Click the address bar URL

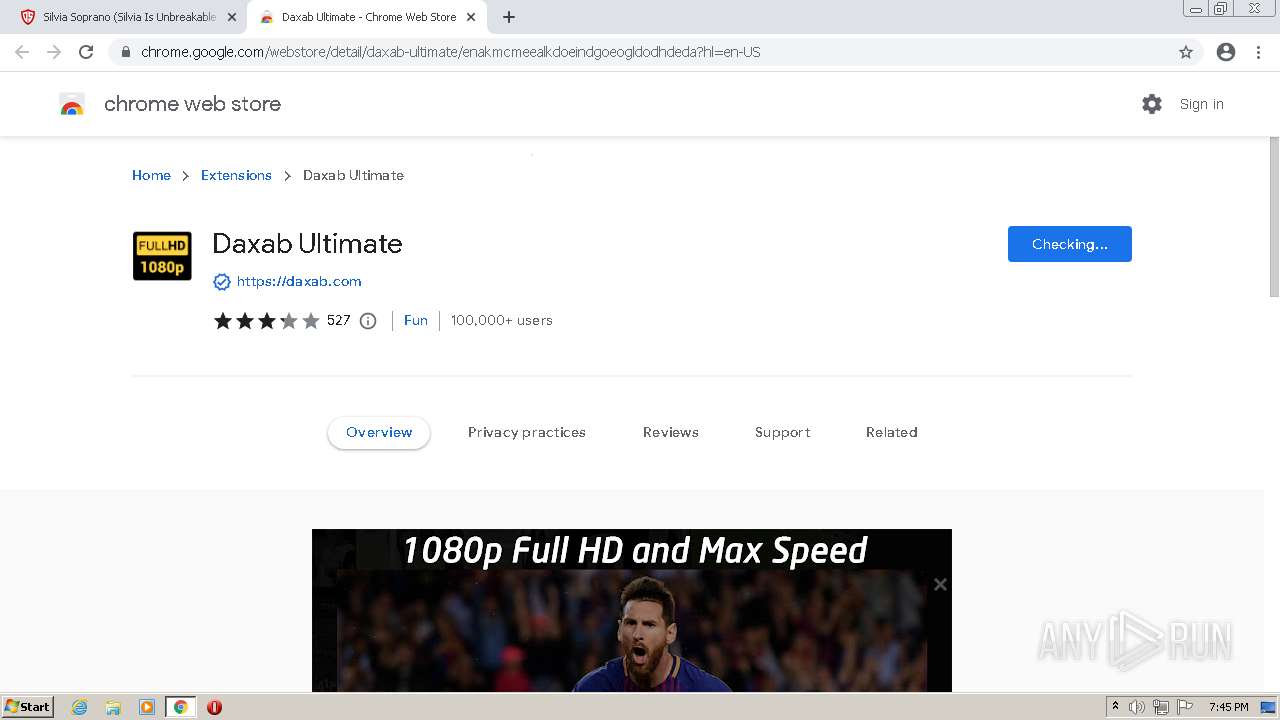[x=450, y=52]
